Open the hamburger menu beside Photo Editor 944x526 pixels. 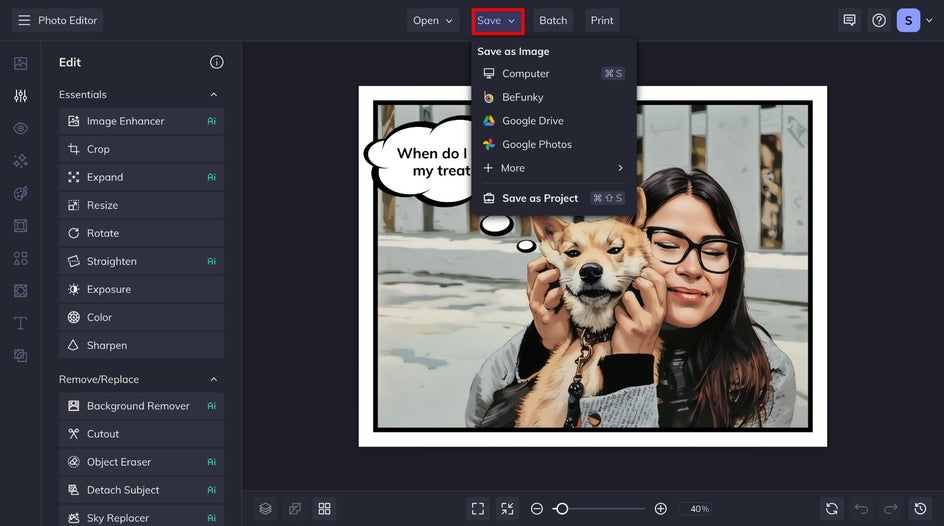point(24,20)
